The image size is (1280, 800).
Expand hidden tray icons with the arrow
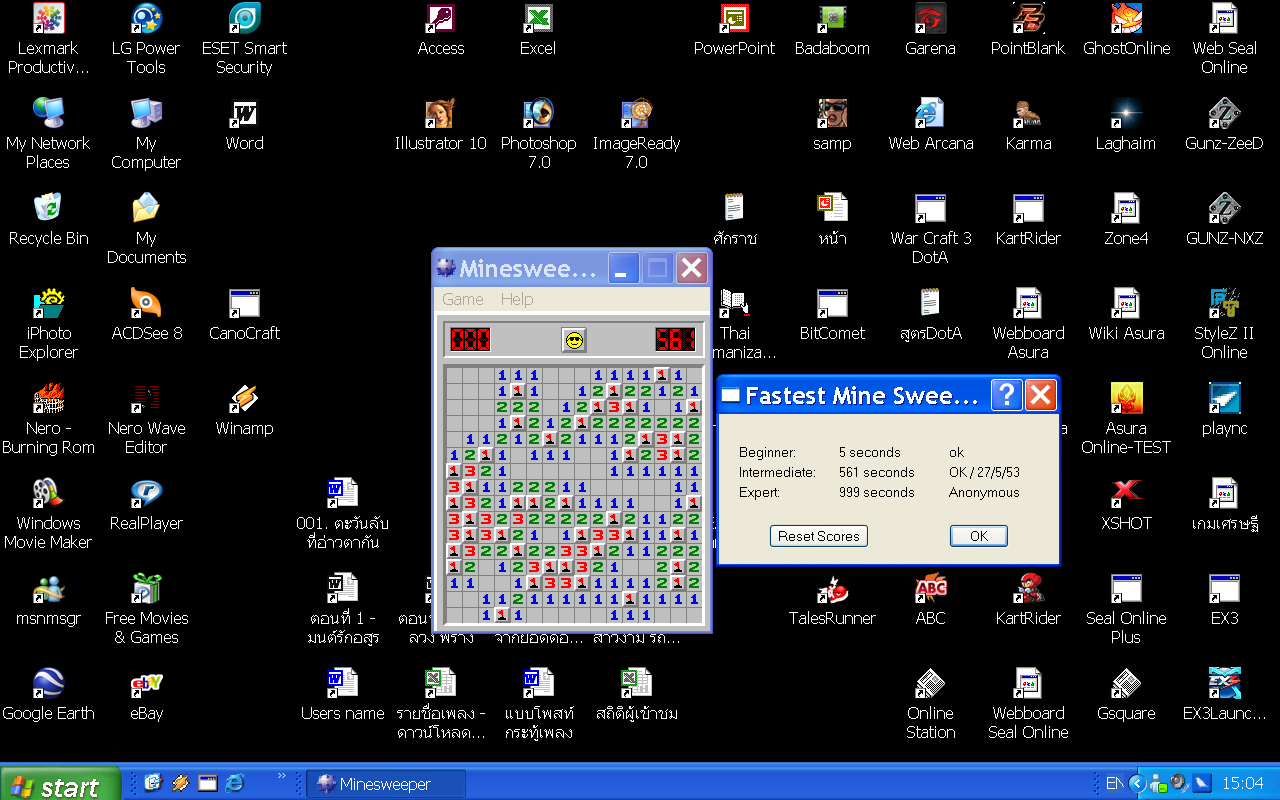[x=1137, y=783]
